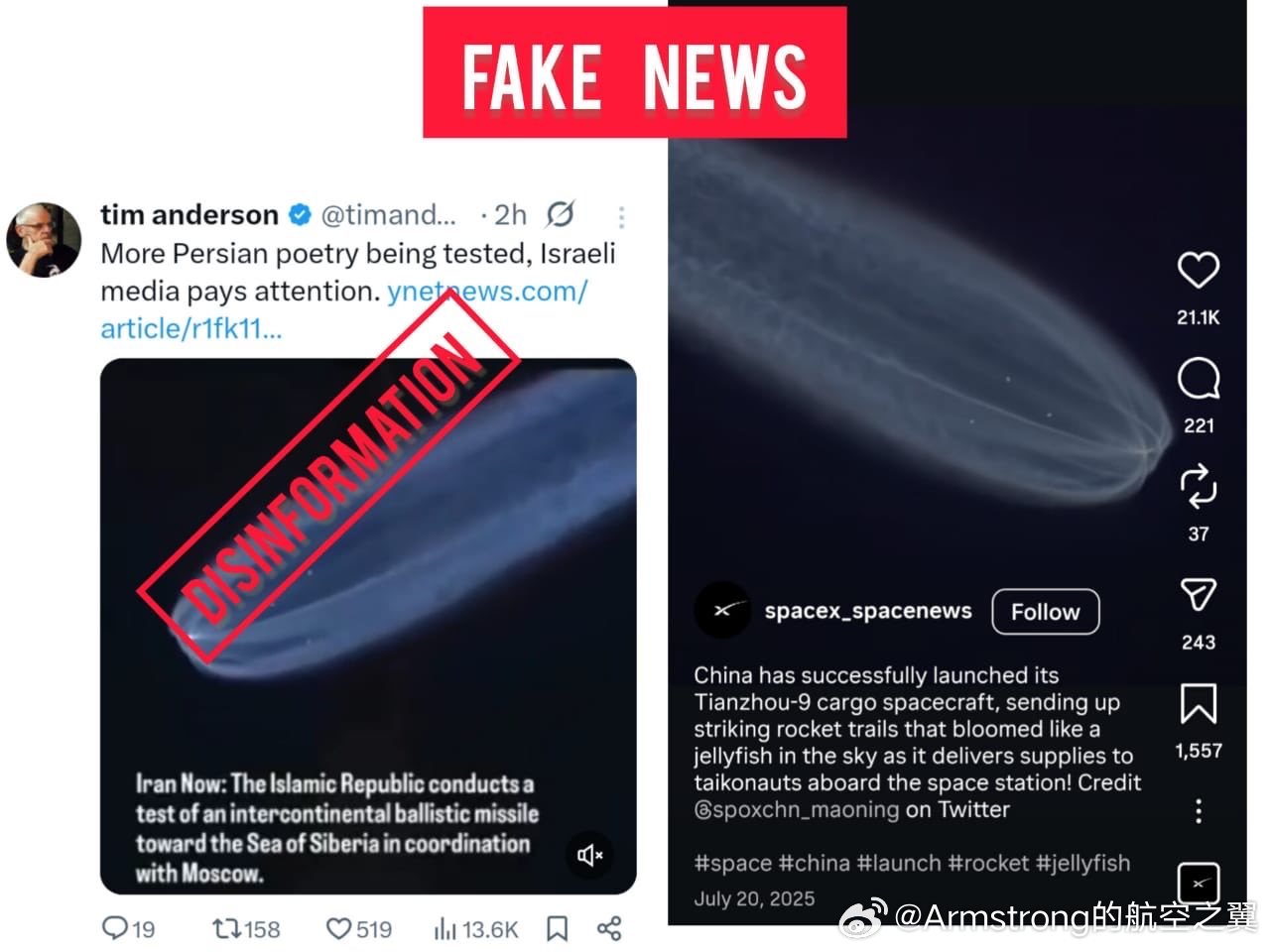The width and height of the screenshot is (1270, 952).
Task: Tap the repost arrows icon showing 37
Action: (x=1198, y=487)
